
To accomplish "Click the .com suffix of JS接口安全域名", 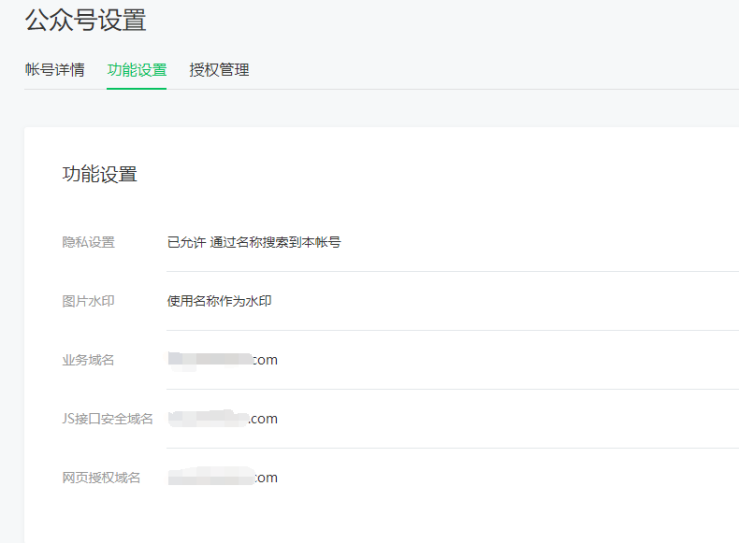I will [x=264, y=419].
